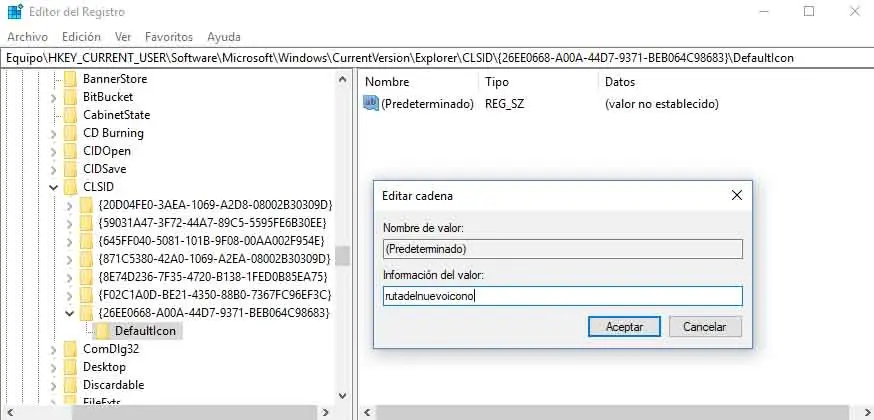Click the (valor no establecido) data cell
This screenshot has height=420, width=874.
(662, 104)
